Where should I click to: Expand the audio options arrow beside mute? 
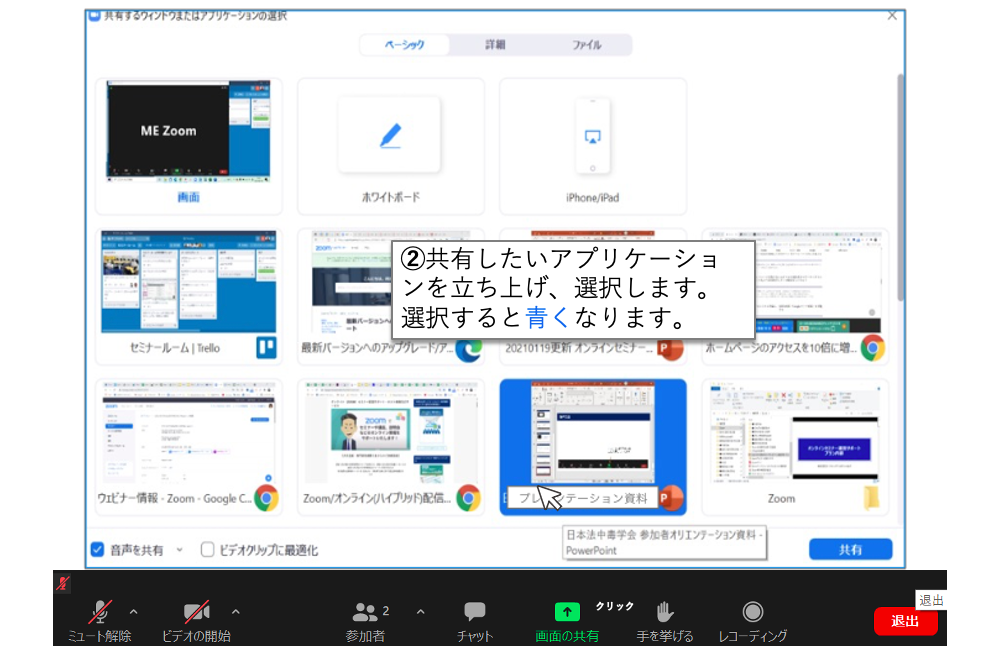point(134,611)
